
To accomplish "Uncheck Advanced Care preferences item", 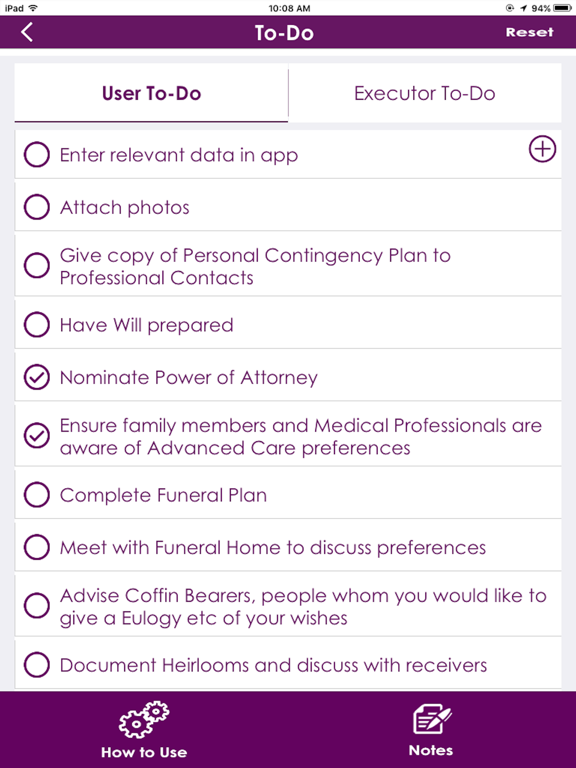I will click(37, 436).
